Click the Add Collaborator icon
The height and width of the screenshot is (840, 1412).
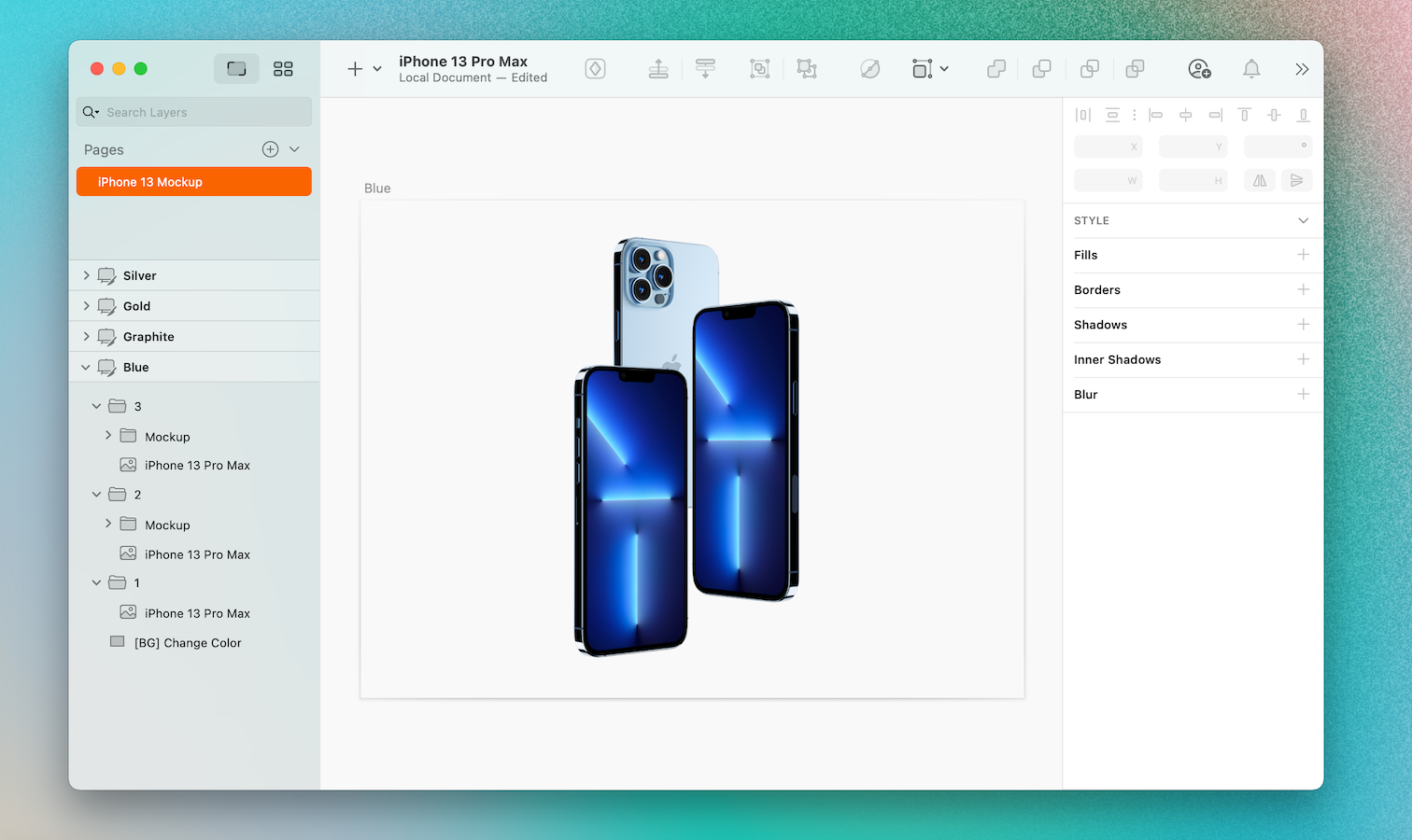(x=1200, y=68)
